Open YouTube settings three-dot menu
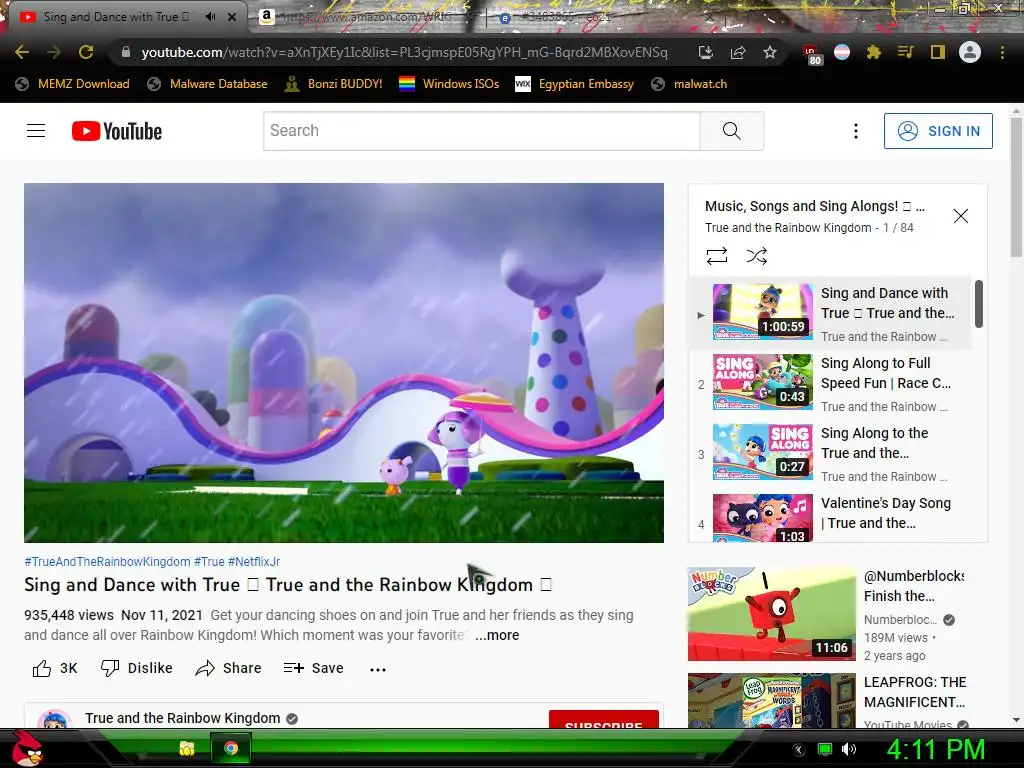1024x768 pixels. (x=856, y=131)
